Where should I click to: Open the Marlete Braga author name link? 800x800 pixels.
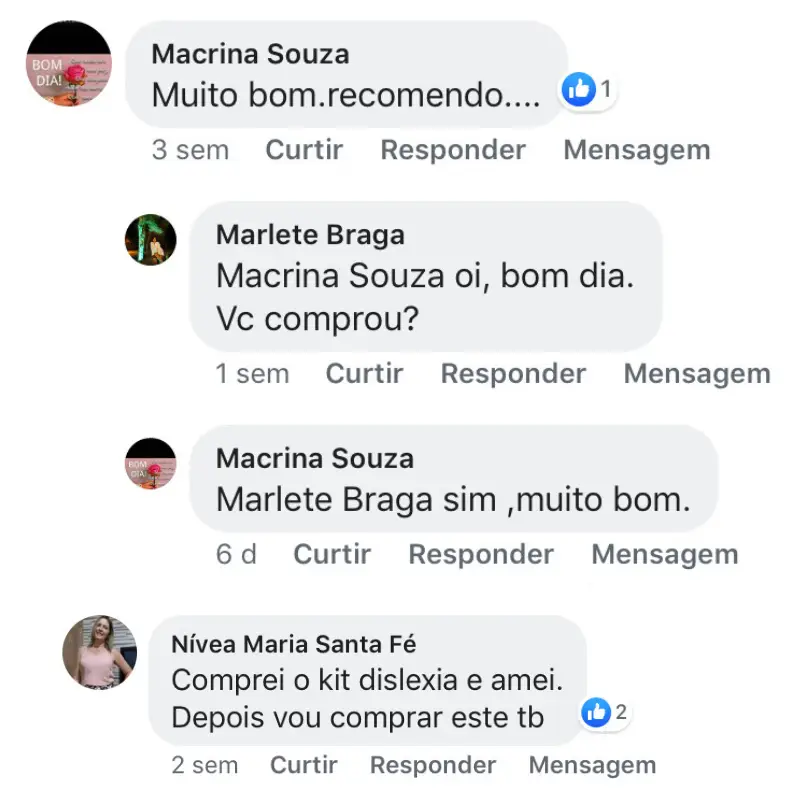(x=310, y=235)
